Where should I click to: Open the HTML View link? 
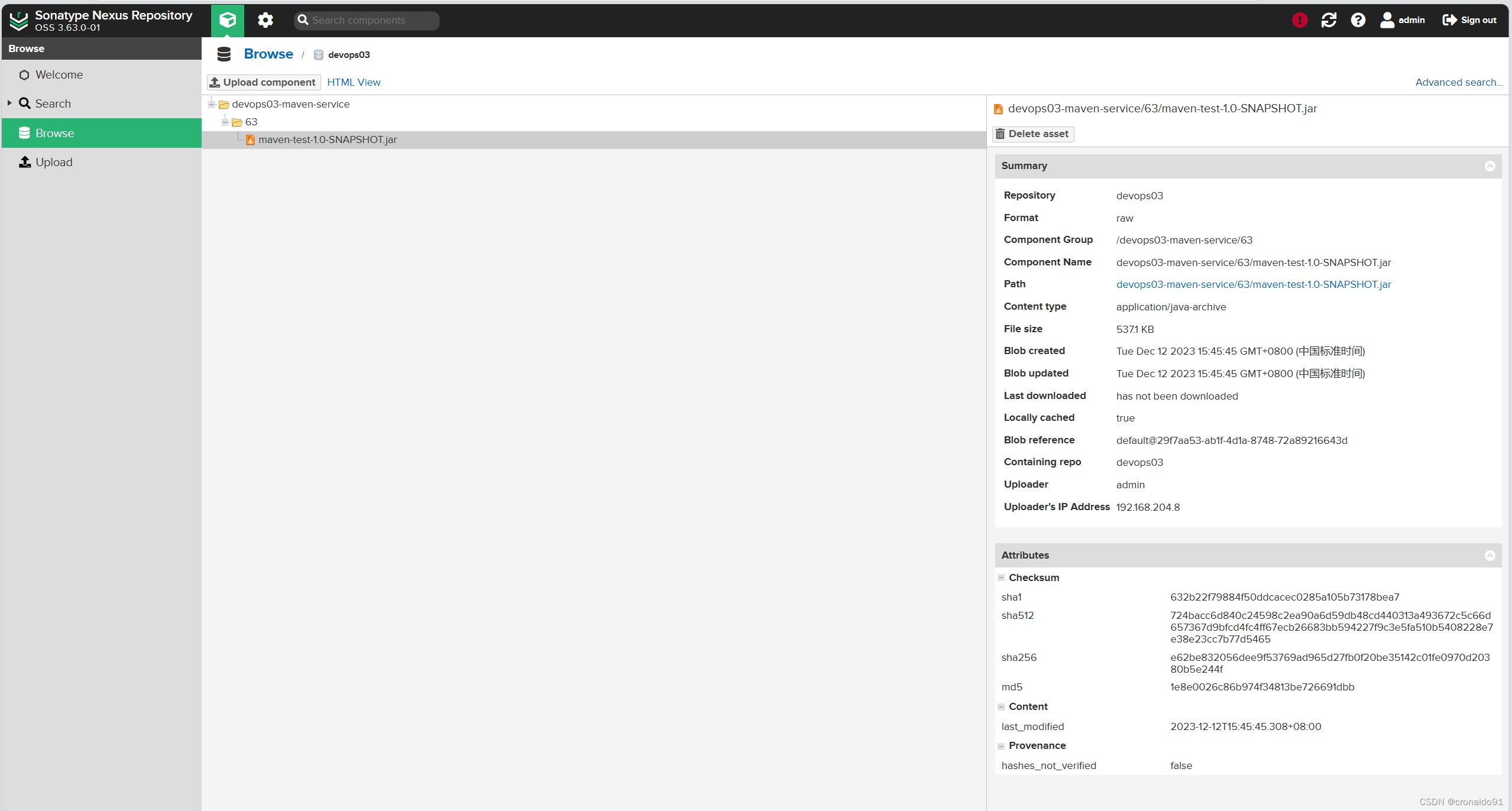[354, 82]
